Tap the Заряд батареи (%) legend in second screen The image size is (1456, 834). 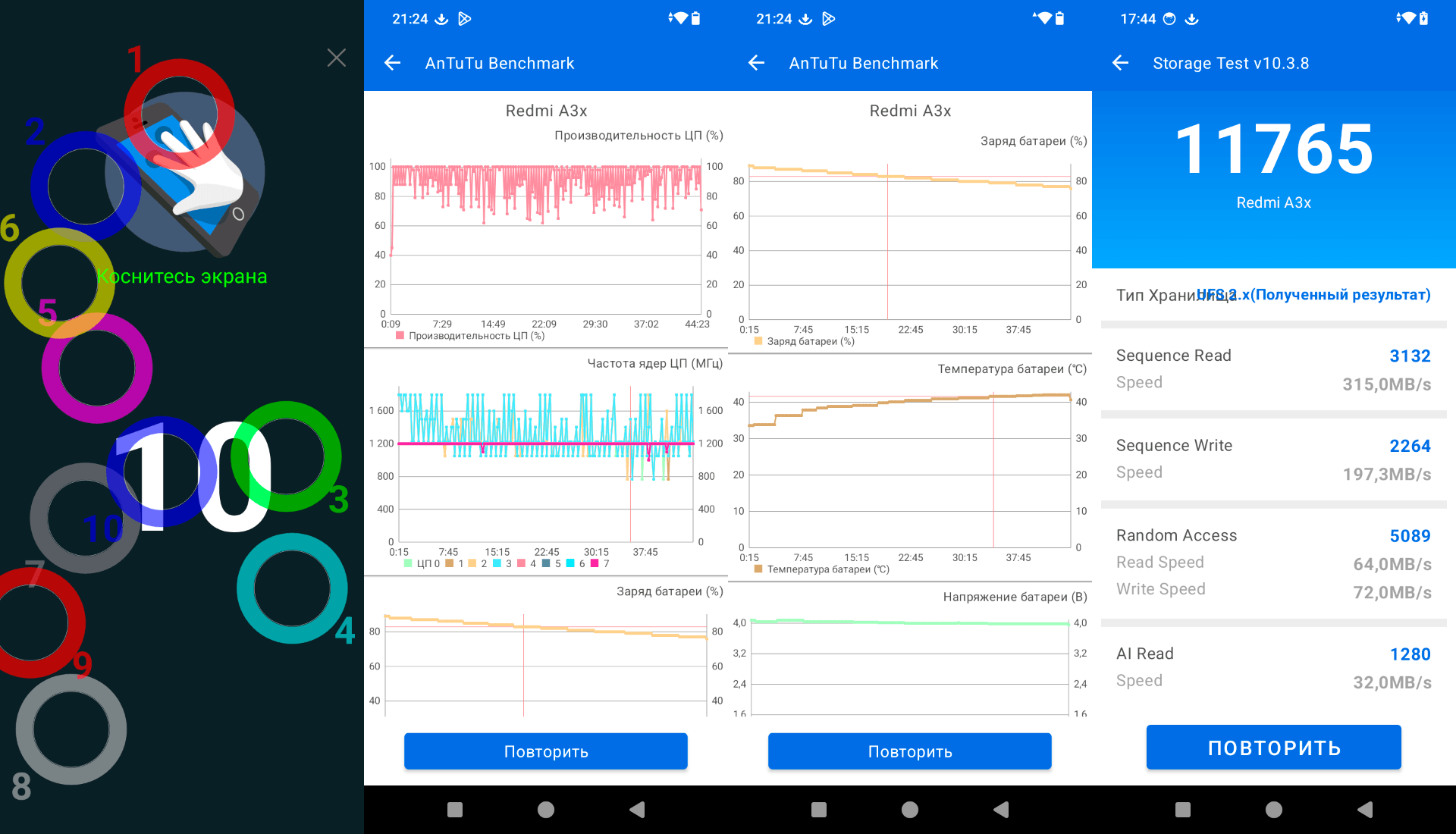click(x=805, y=341)
